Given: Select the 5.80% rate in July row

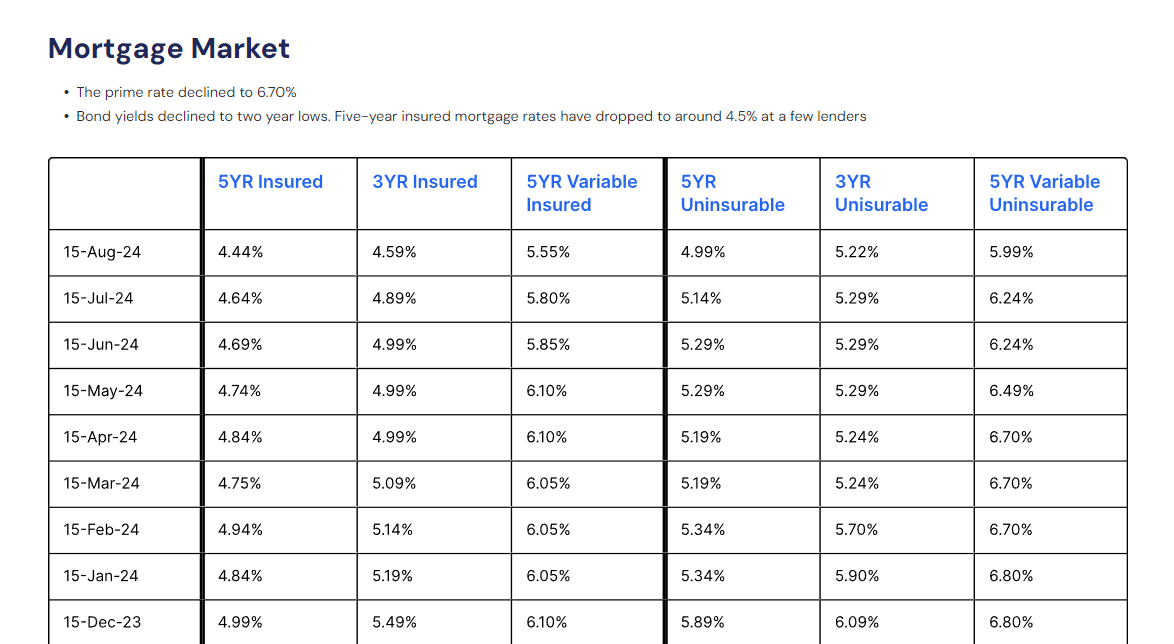Looking at the screenshot, I should pos(548,298).
